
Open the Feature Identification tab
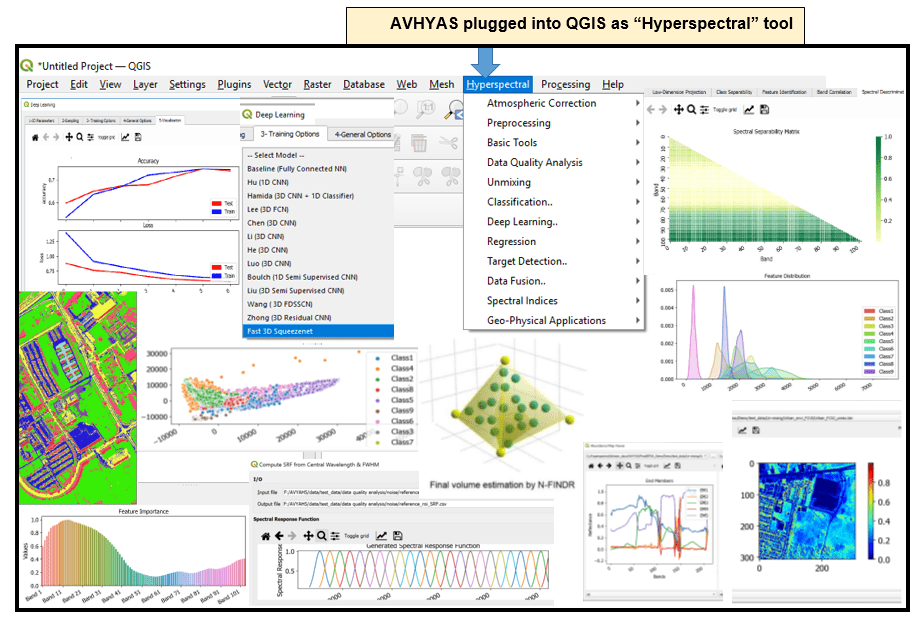(784, 92)
